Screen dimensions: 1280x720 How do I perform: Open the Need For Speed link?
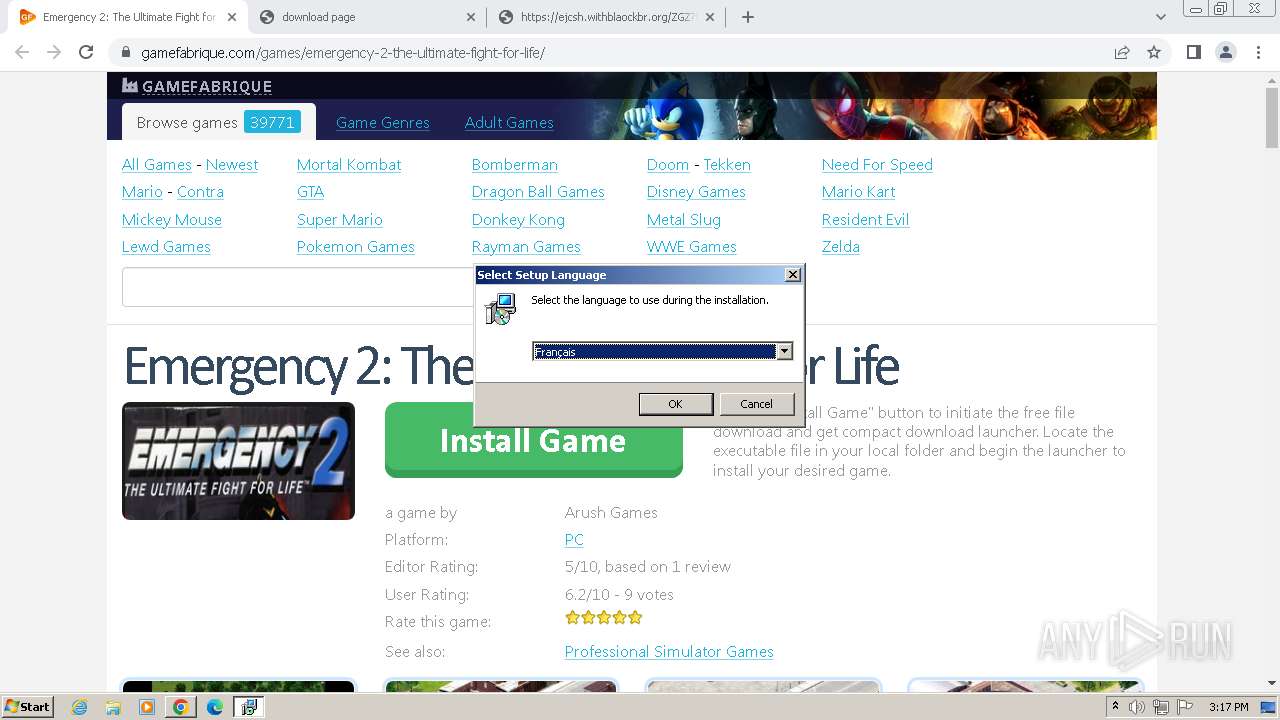pyautogui.click(x=877, y=164)
